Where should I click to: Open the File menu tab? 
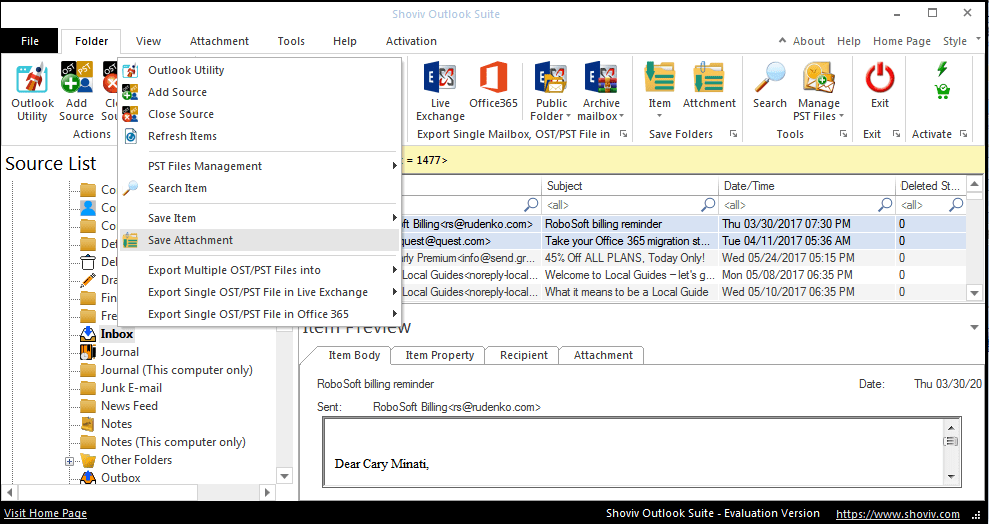click(x=30, y=41)
